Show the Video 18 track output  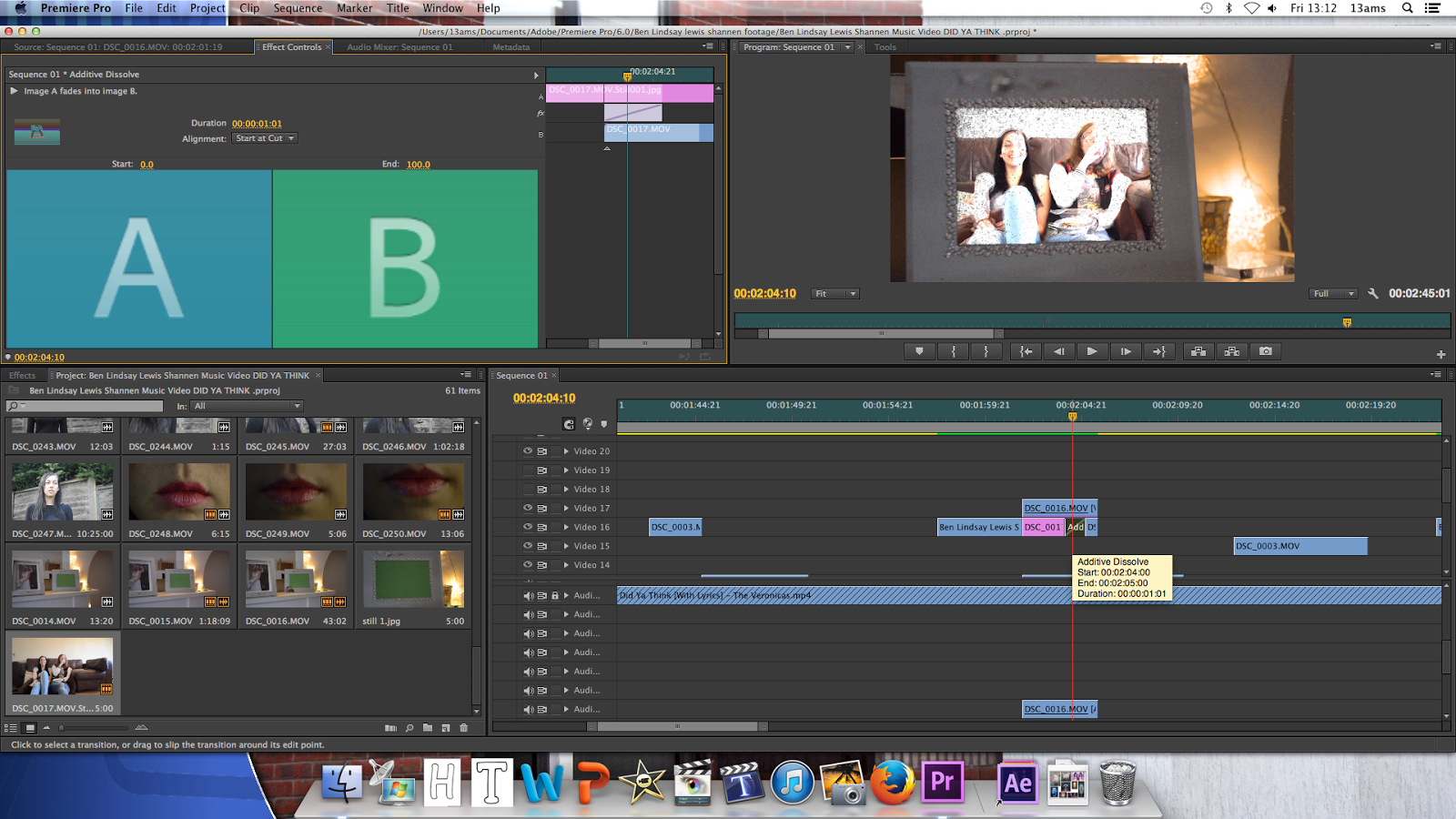(528, 489)
